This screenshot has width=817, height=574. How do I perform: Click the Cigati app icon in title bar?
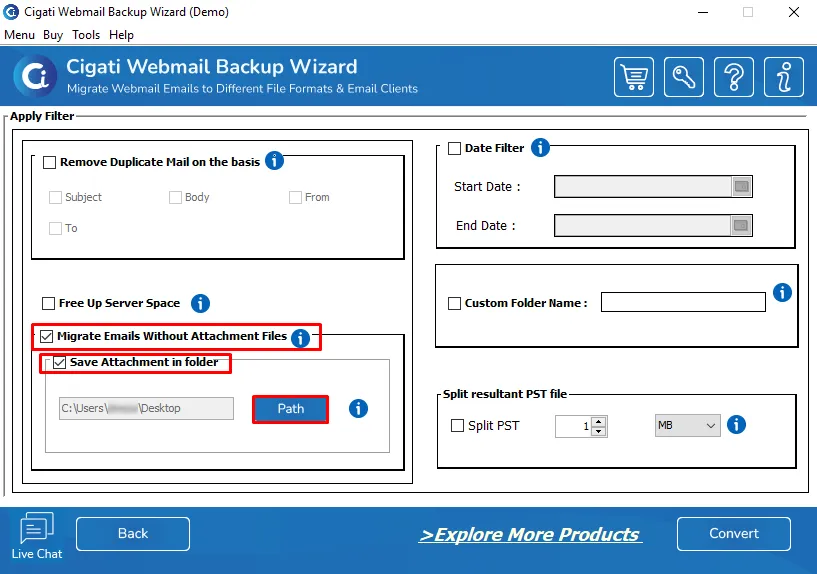click(x=11, y=11)
